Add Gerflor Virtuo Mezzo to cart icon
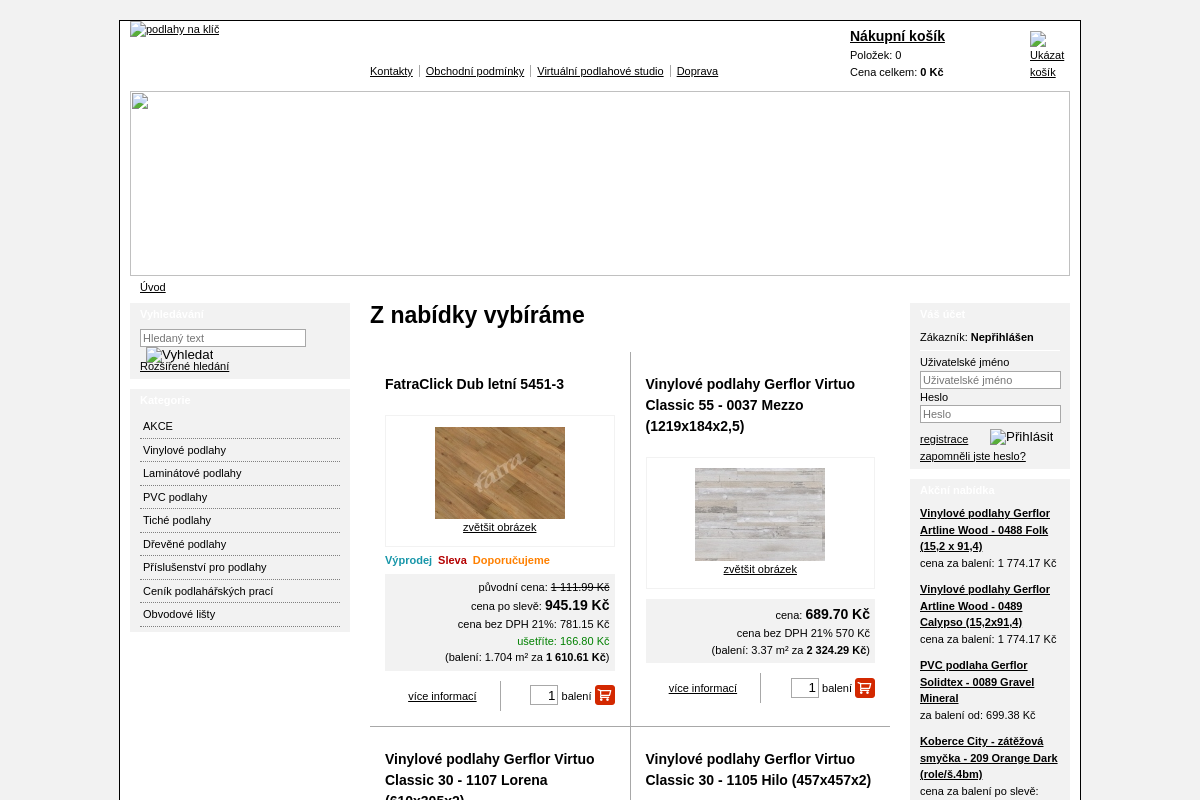This screenshot has width=1200, height=800. [865, 688]
